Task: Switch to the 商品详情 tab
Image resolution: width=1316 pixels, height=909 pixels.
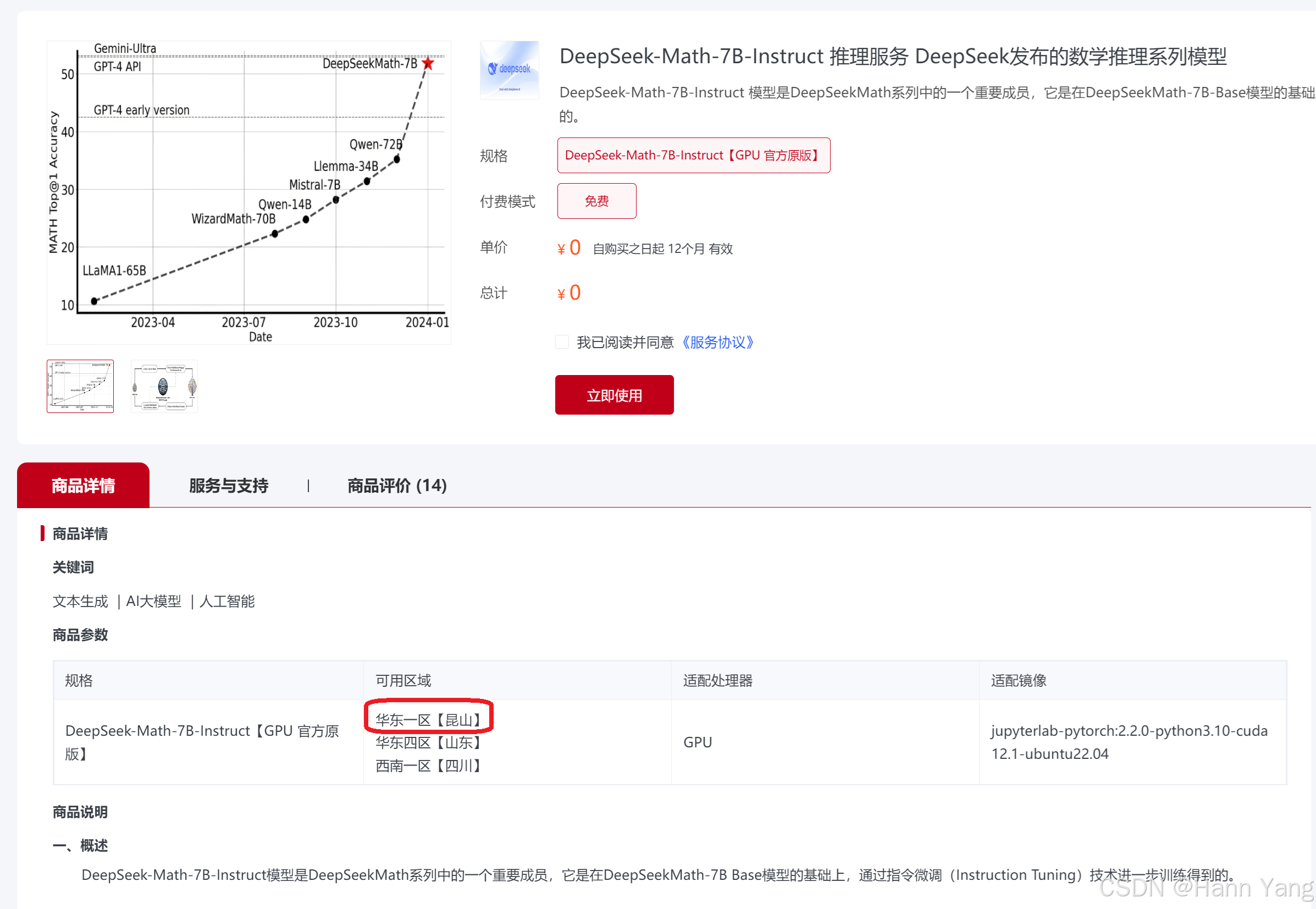Action: [x=83, y=485]
